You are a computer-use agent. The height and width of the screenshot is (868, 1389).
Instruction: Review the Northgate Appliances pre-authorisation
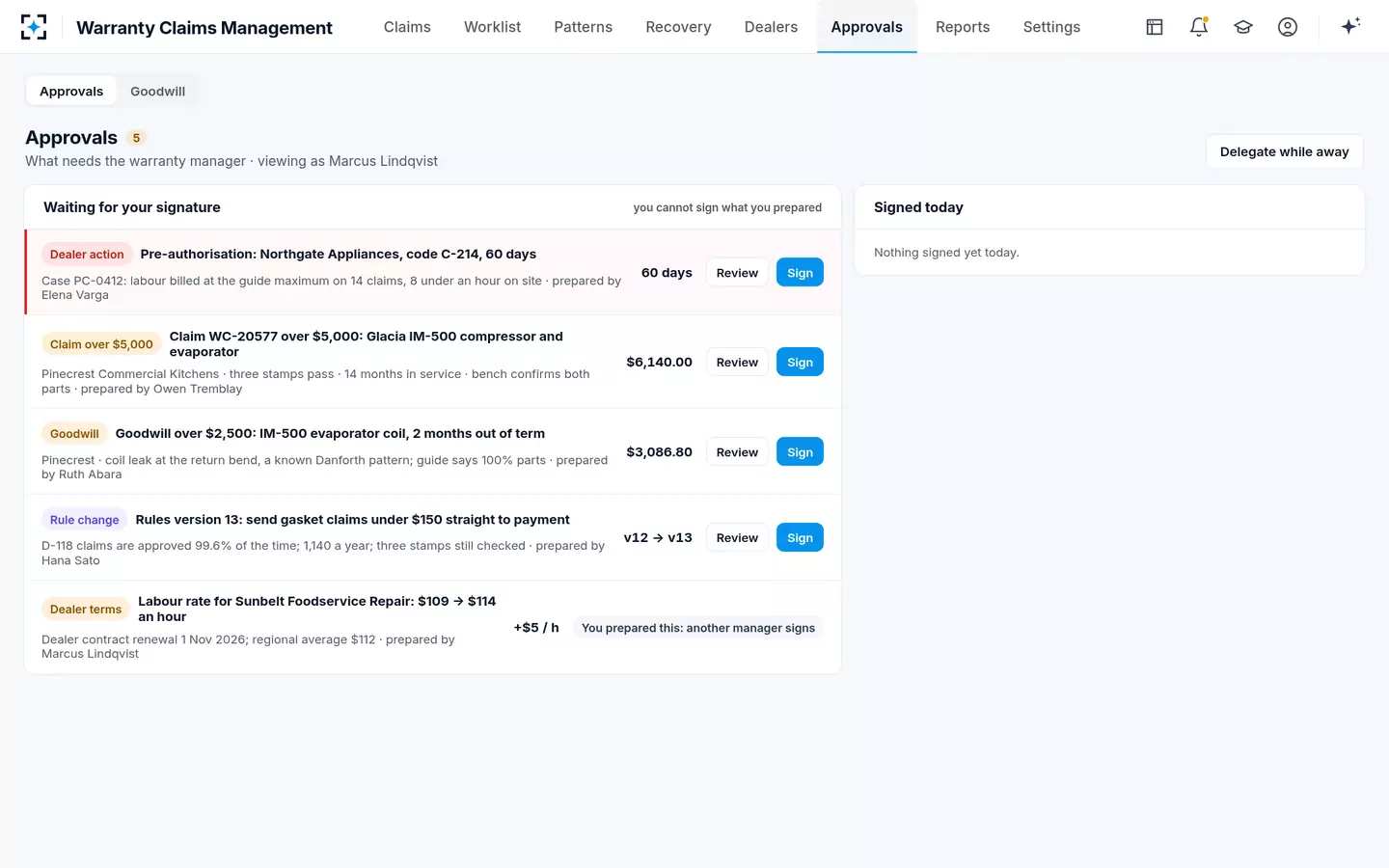pyautogui.click(x=737, y=273)
